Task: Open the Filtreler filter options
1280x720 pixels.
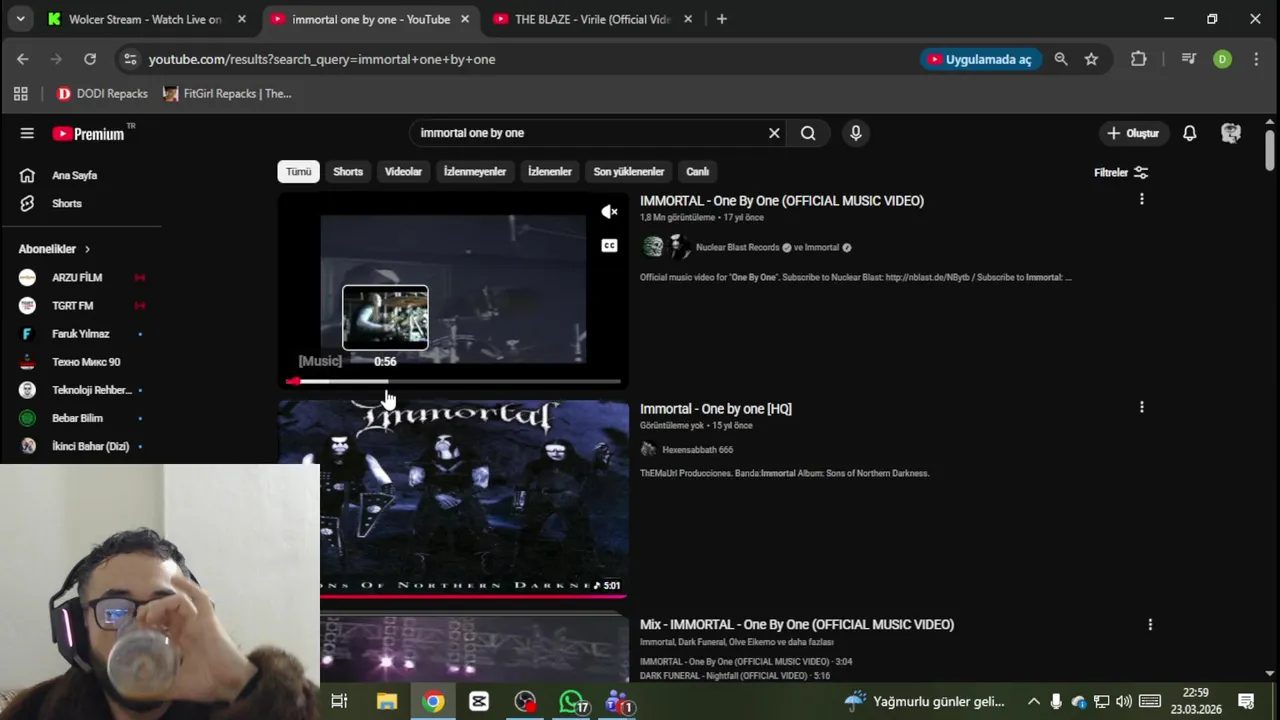Action: coord(1121,172)
